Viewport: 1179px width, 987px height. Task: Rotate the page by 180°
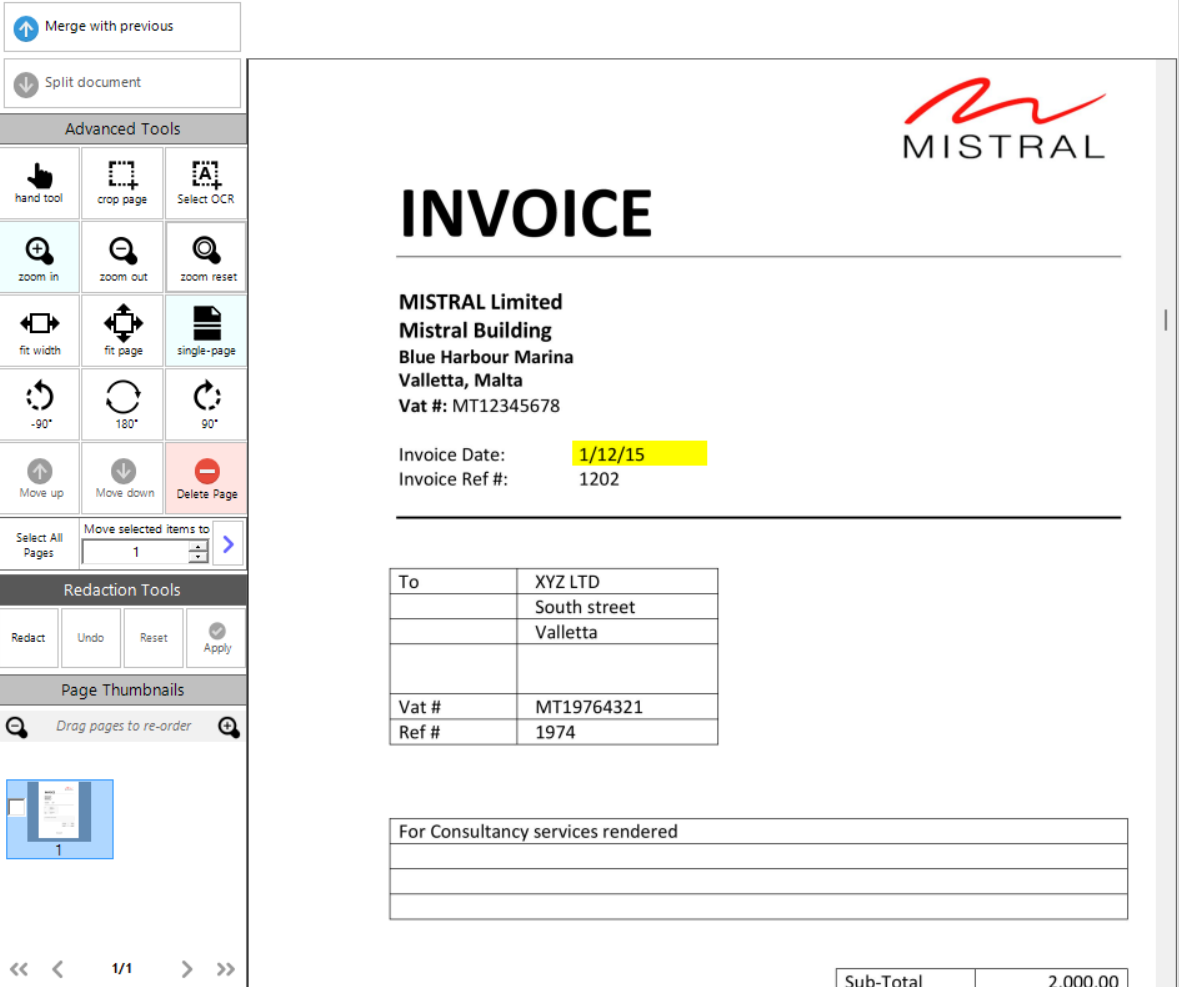point(123,404)
